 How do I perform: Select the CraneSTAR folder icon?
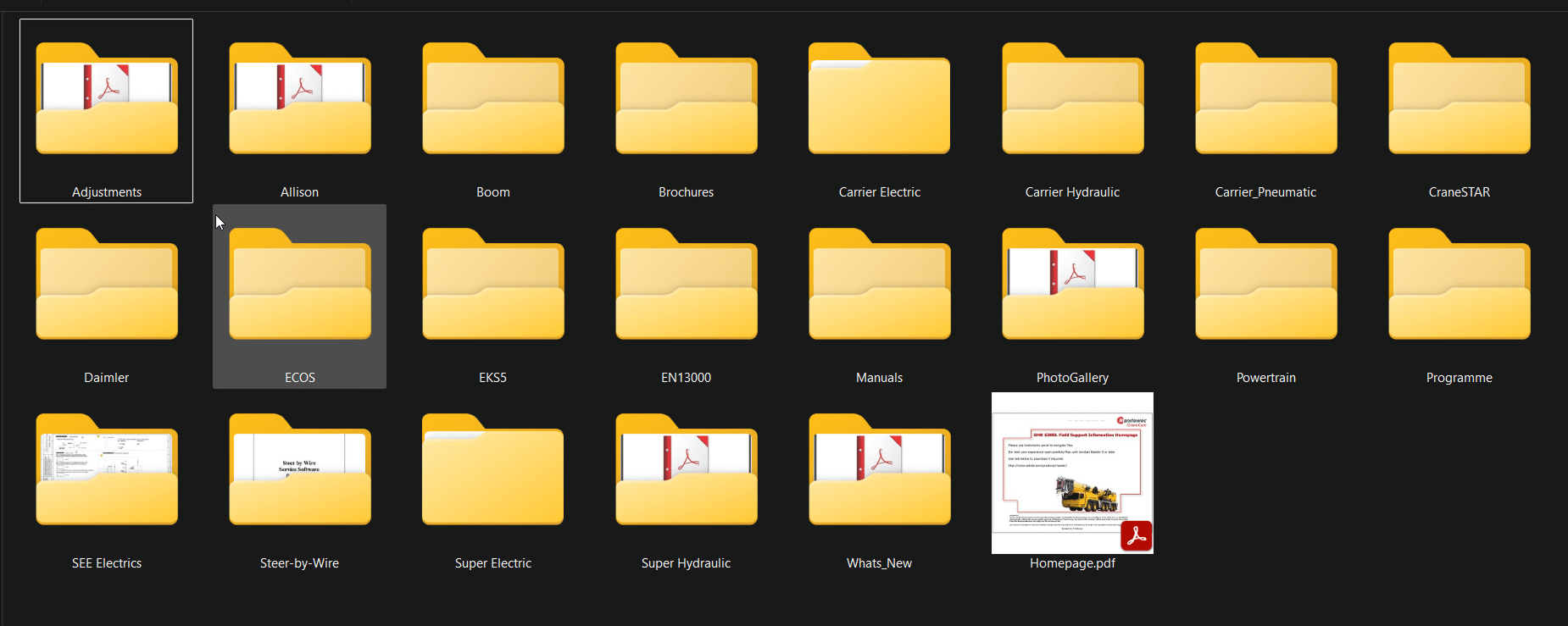(1460, 98)
